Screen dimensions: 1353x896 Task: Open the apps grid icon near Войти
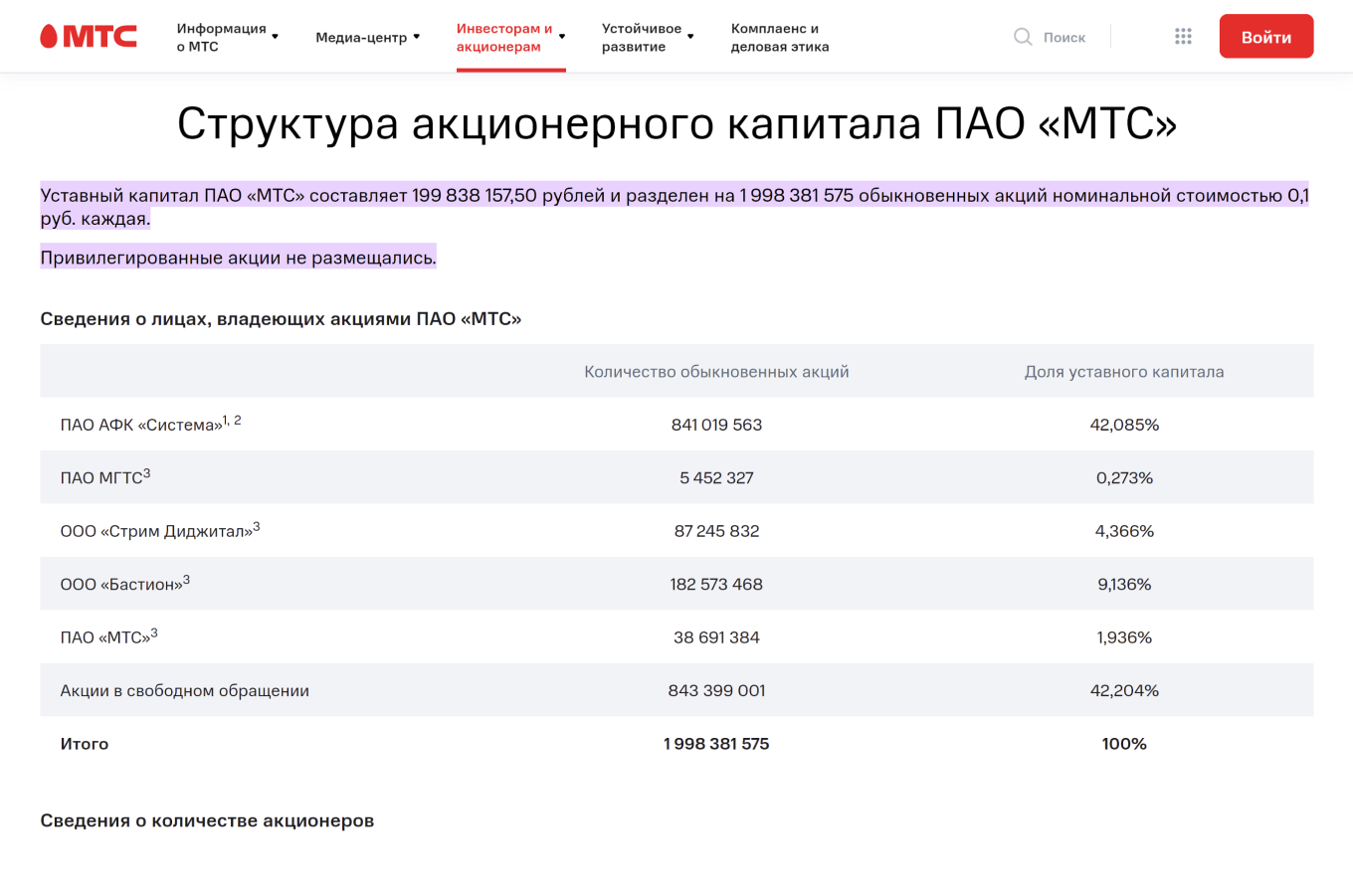tap(1183, 36)
